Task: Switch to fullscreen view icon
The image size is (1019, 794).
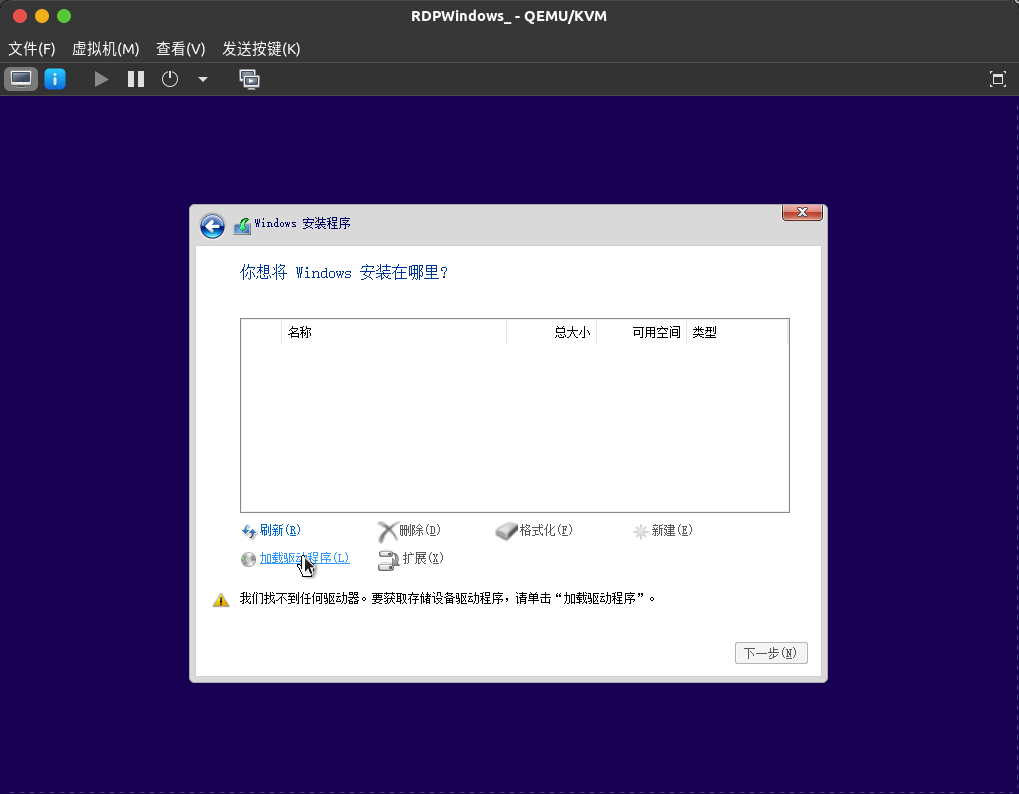Action: point(998,79)
